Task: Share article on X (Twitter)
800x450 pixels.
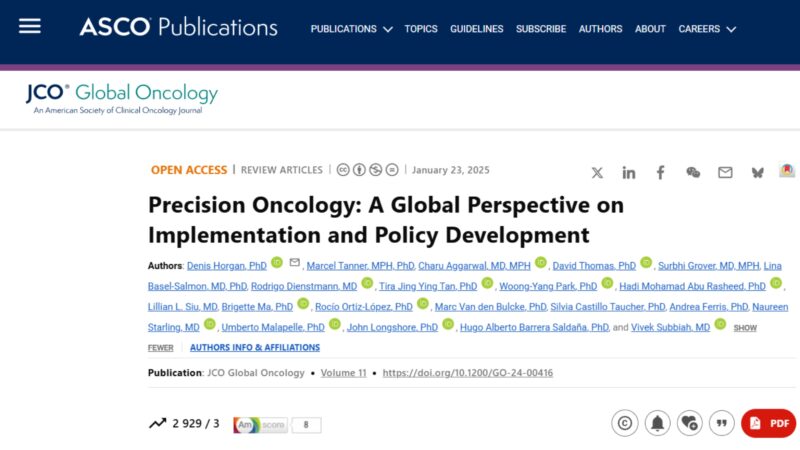Action: [x=597, y=173]
